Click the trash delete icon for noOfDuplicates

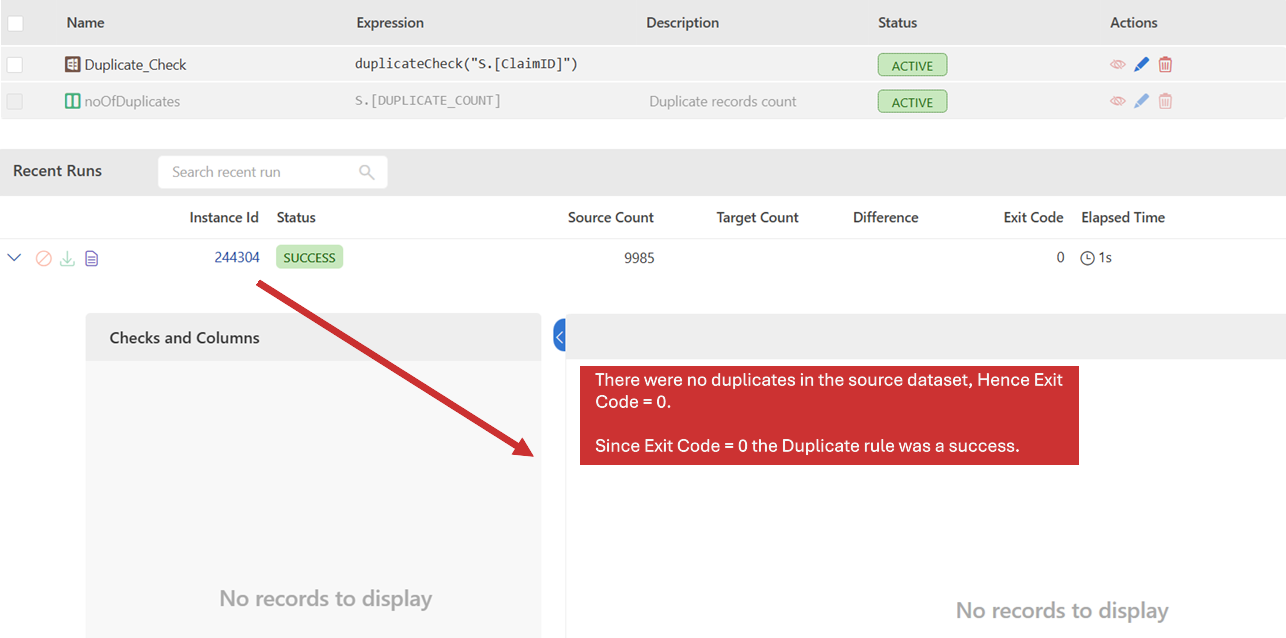coord(1165,101)
